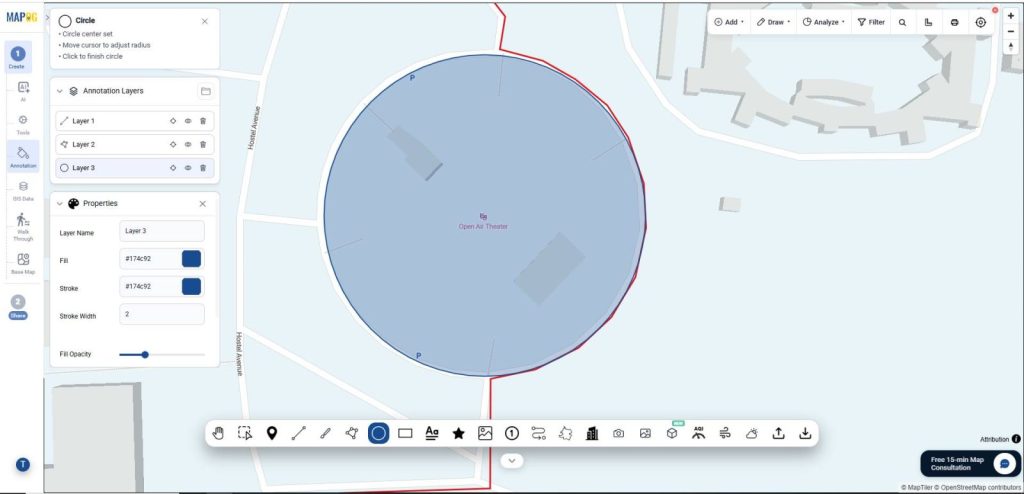Image resolution: width=1024 pixels, height=494 pixels.
Task: Toggle visibility of Layer 2
Action: 187,144
